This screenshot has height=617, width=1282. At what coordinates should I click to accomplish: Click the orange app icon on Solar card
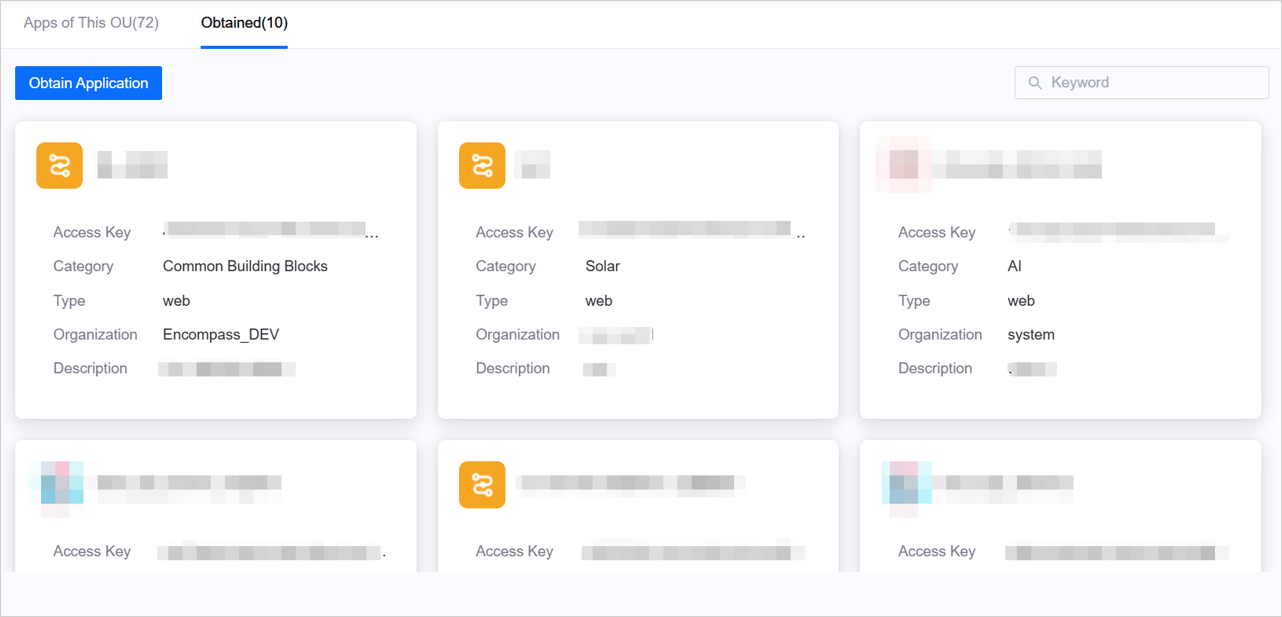point(482,165)
